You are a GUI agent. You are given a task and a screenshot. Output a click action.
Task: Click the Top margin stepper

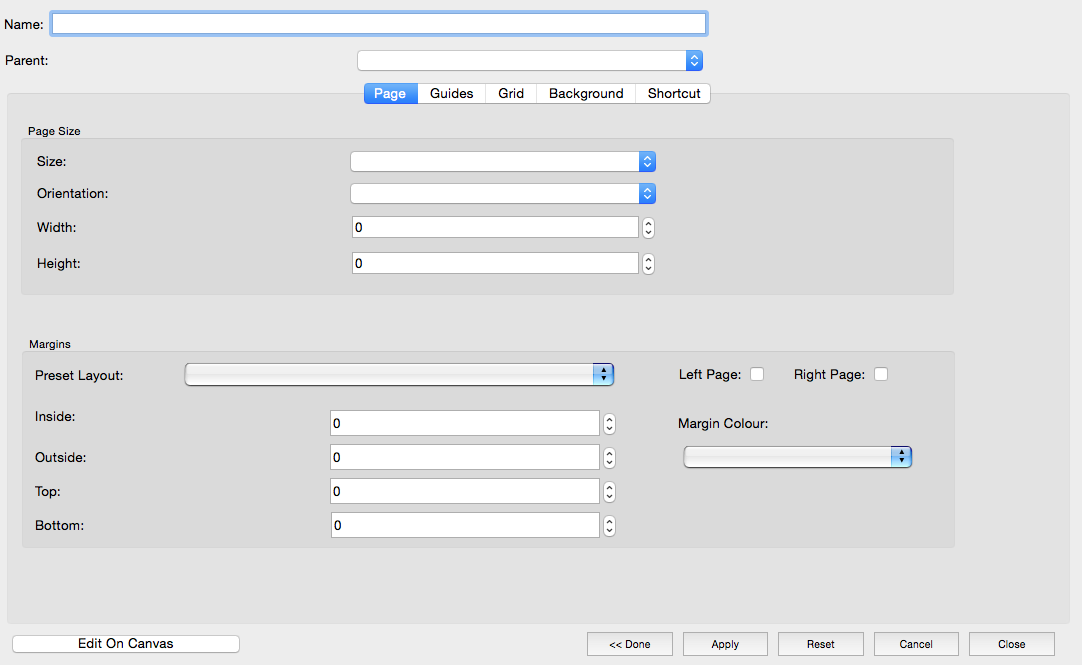coord(609,492)
